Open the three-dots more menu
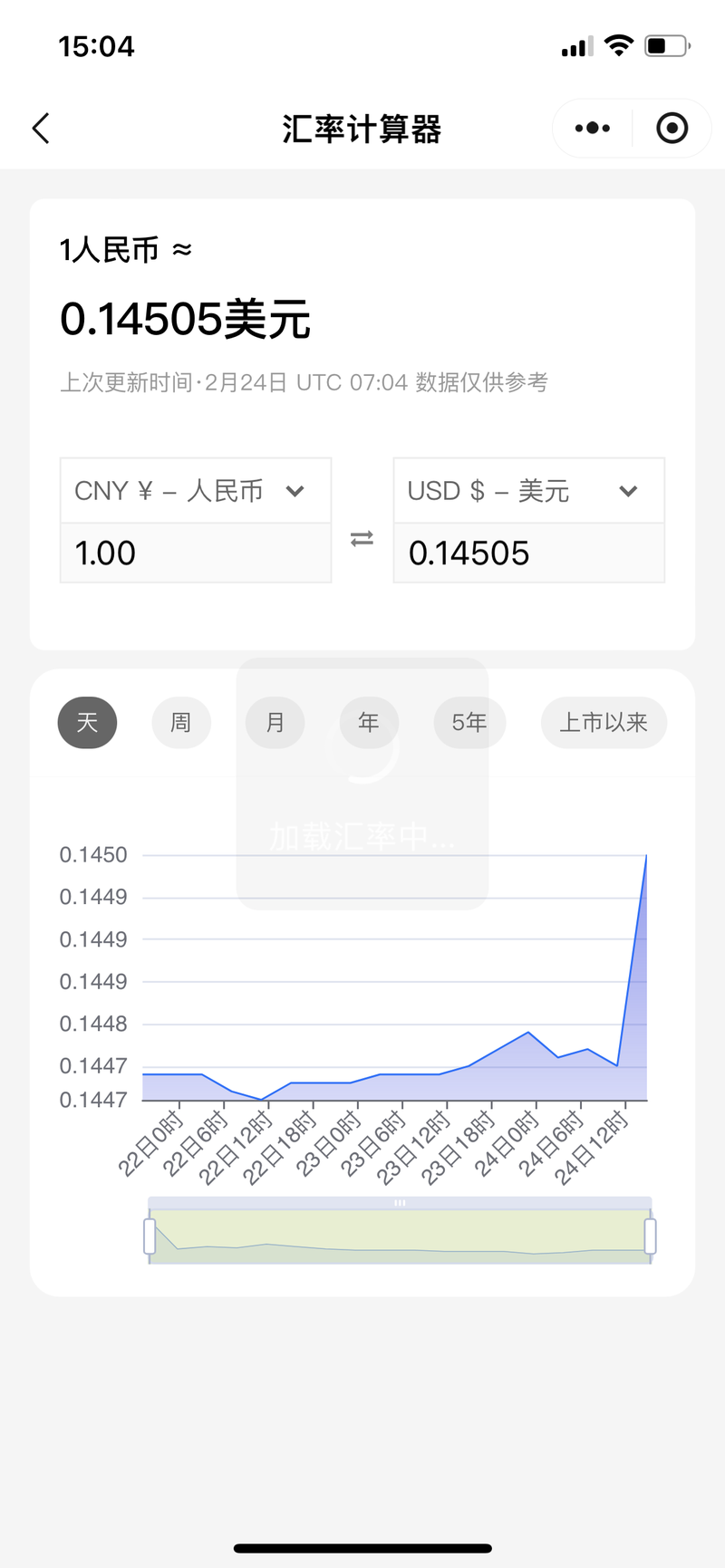 (593, 129)
